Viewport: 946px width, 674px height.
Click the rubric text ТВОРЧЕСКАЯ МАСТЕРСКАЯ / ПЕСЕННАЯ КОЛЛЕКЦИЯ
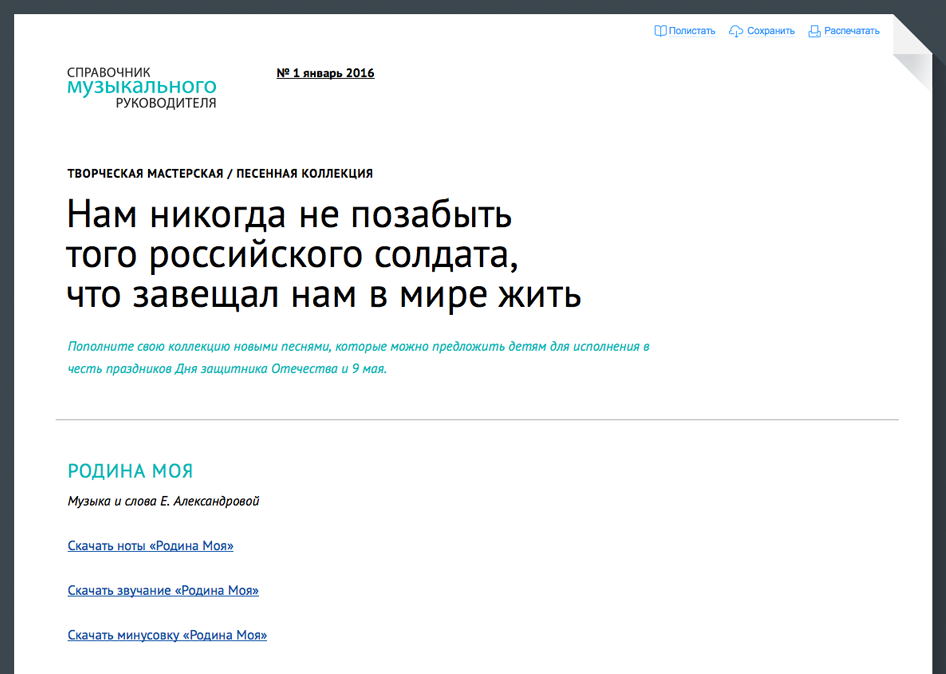(x=220, y=174)
